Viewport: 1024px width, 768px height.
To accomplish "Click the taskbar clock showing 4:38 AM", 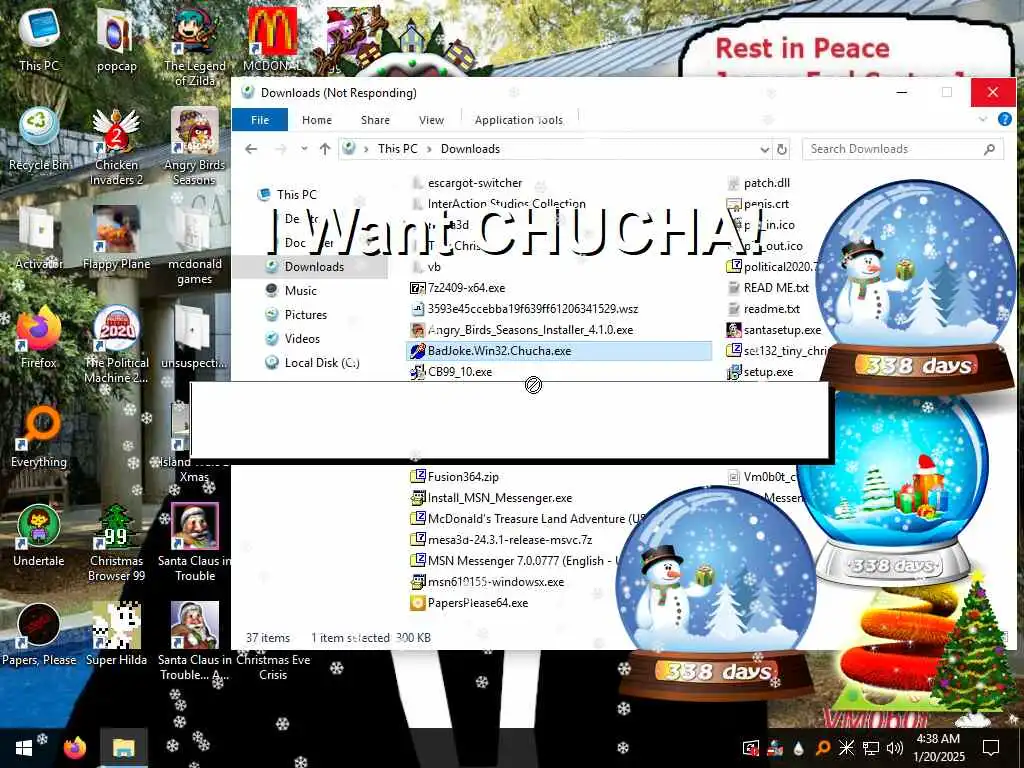I will [938, 748].
